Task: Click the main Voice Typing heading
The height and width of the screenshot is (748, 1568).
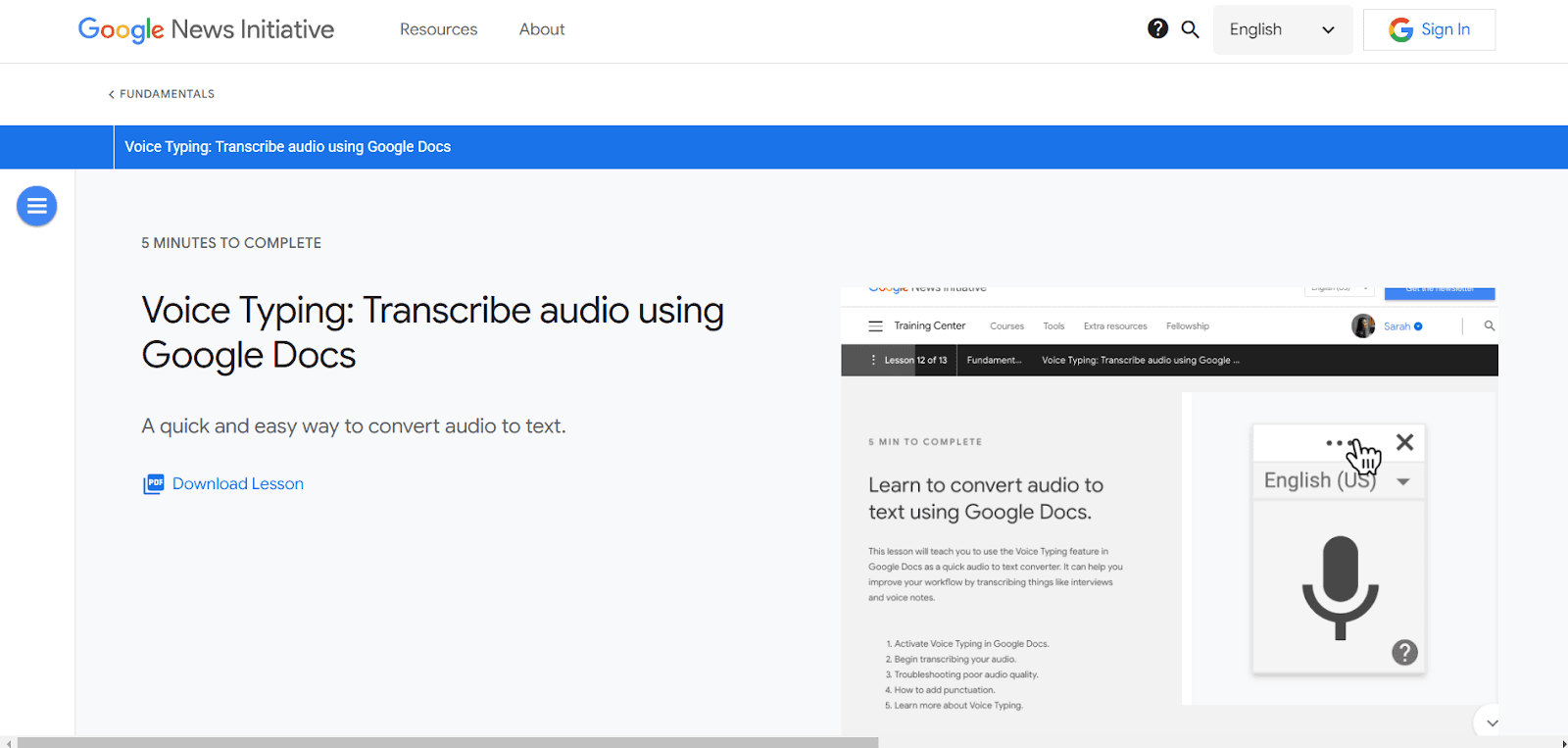Action: 432,332
